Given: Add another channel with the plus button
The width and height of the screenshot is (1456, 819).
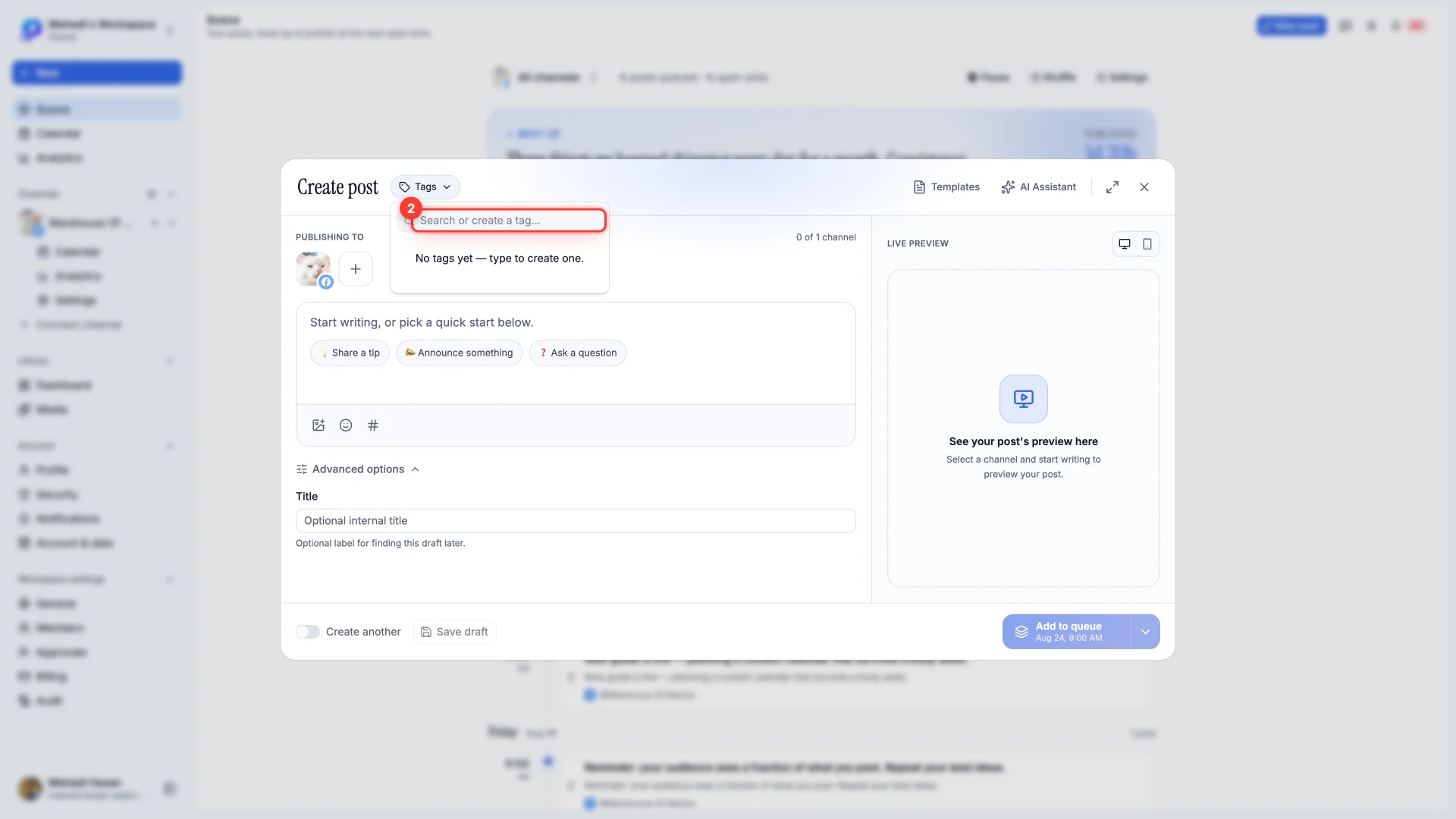Looking at the screenshot, I should [x=355, y=269].
